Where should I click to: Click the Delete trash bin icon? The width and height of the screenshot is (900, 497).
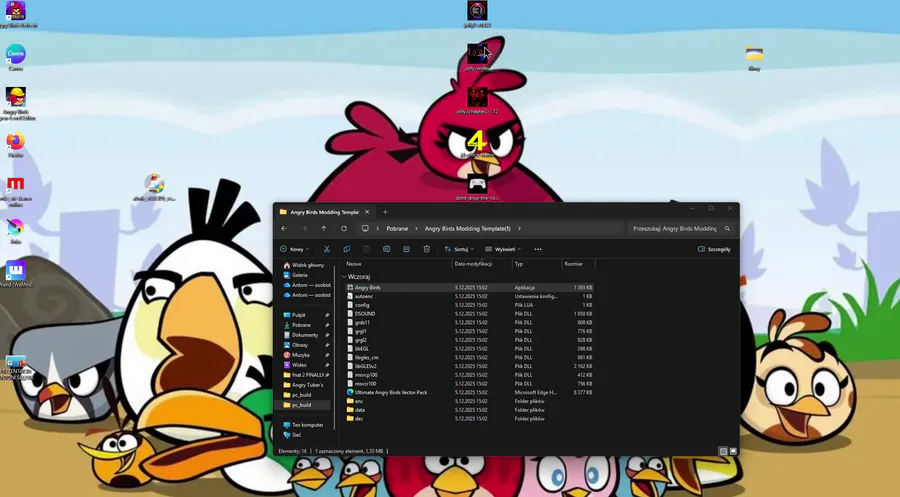(426, 249)
